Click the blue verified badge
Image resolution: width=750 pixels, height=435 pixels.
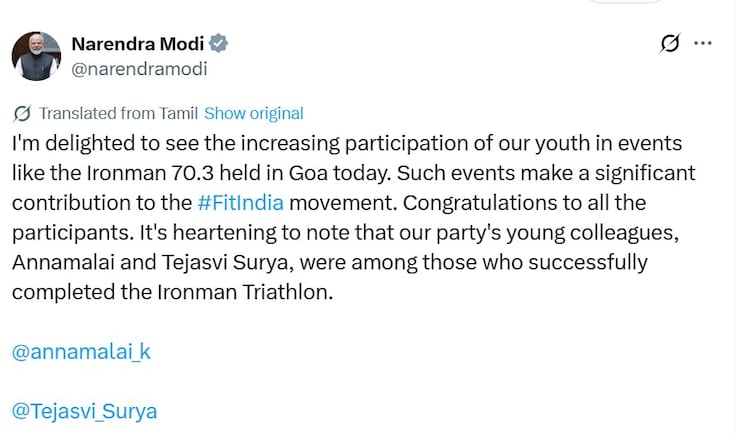(x=219, y=44)
